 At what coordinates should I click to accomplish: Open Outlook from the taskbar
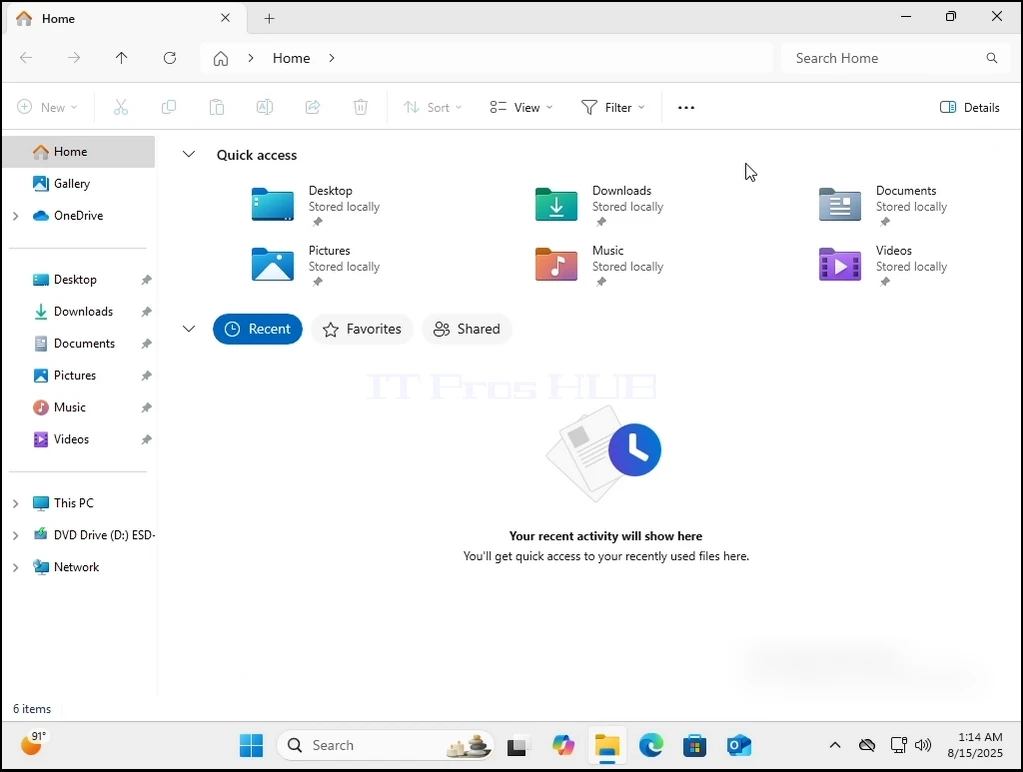(739, 745)
